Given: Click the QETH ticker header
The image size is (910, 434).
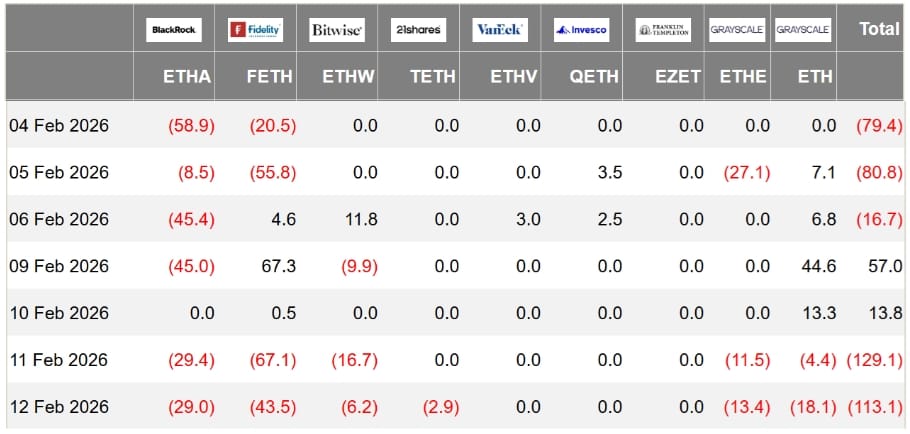Looking at the screenshot, I should 596,77.
